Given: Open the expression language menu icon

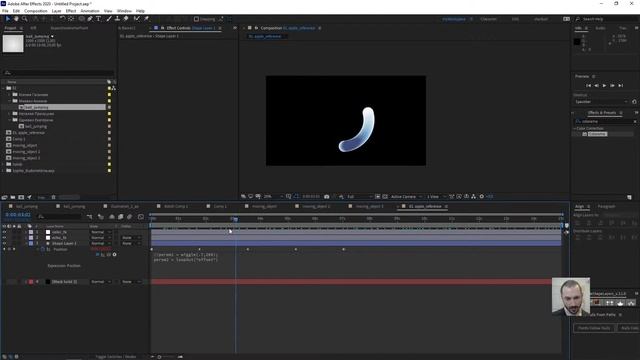Looking at the screenshot, I should point(114,255).
